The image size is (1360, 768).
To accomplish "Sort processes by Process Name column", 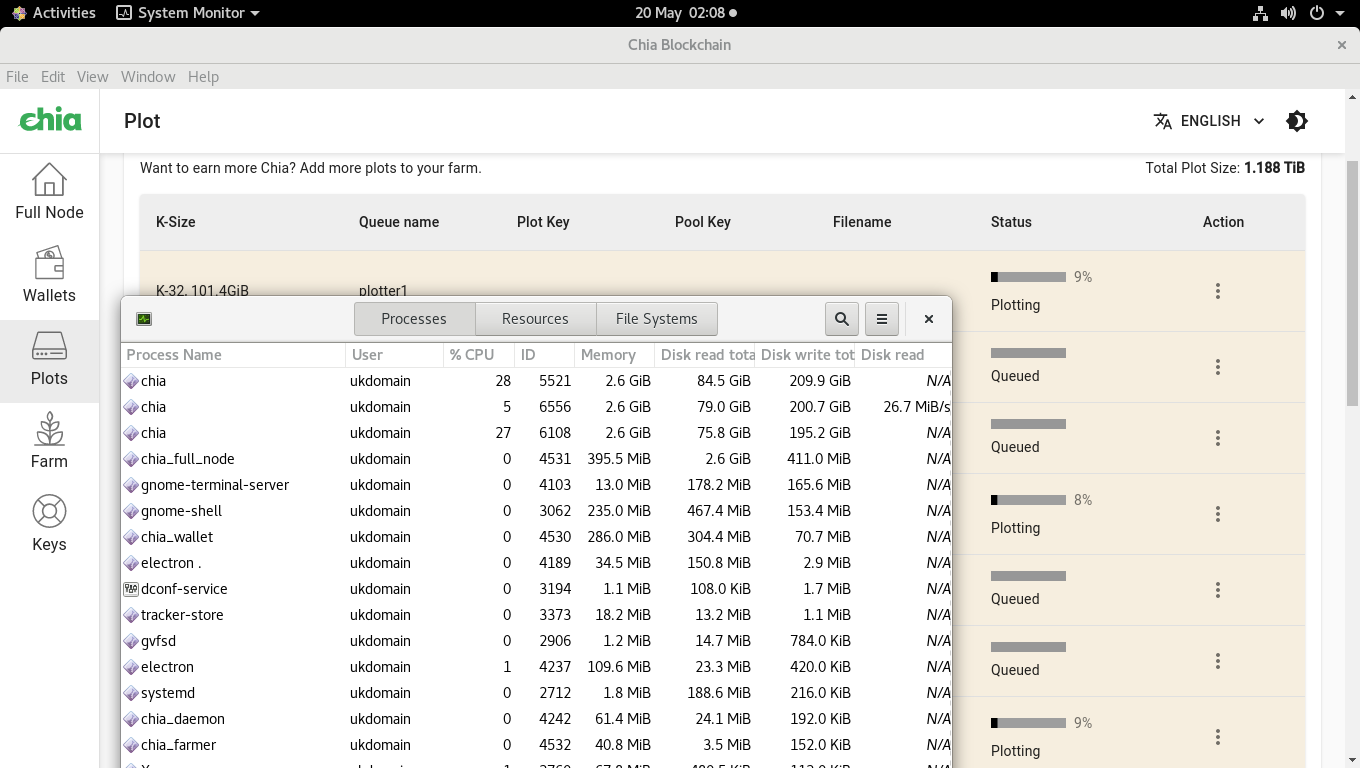I will pos(234,355).
